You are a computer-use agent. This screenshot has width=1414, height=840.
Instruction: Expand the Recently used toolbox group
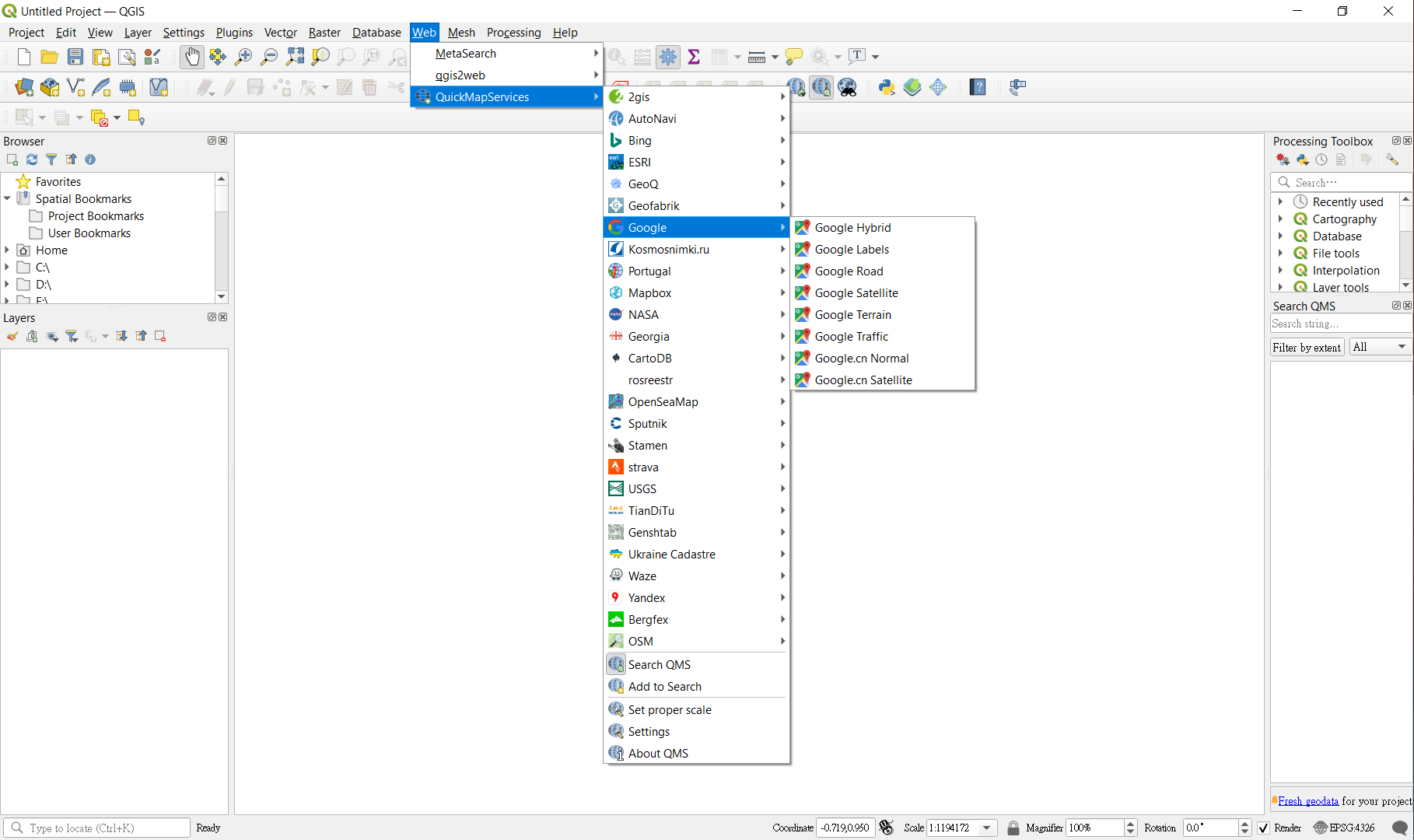(1280, 202)
